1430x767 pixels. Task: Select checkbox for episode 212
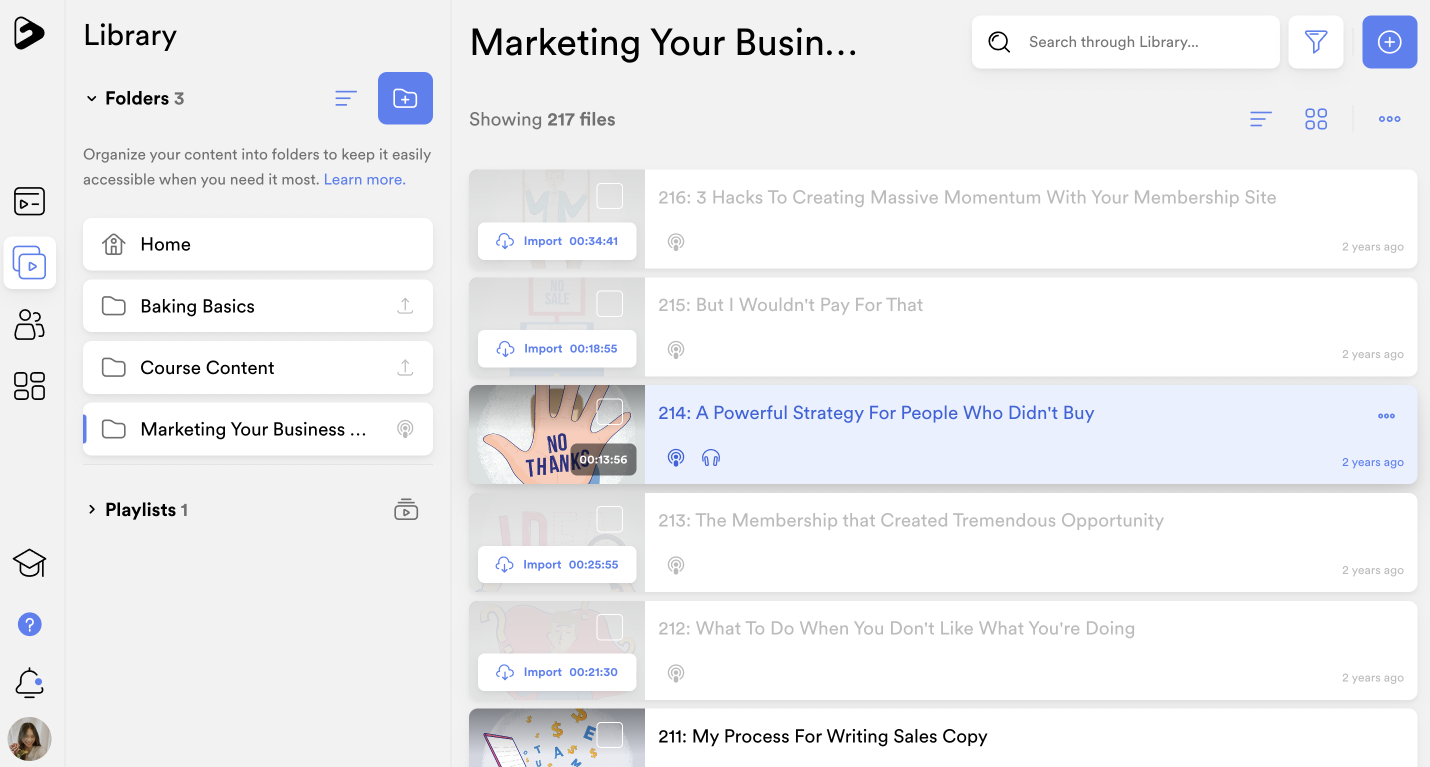[x=610, y=627]
